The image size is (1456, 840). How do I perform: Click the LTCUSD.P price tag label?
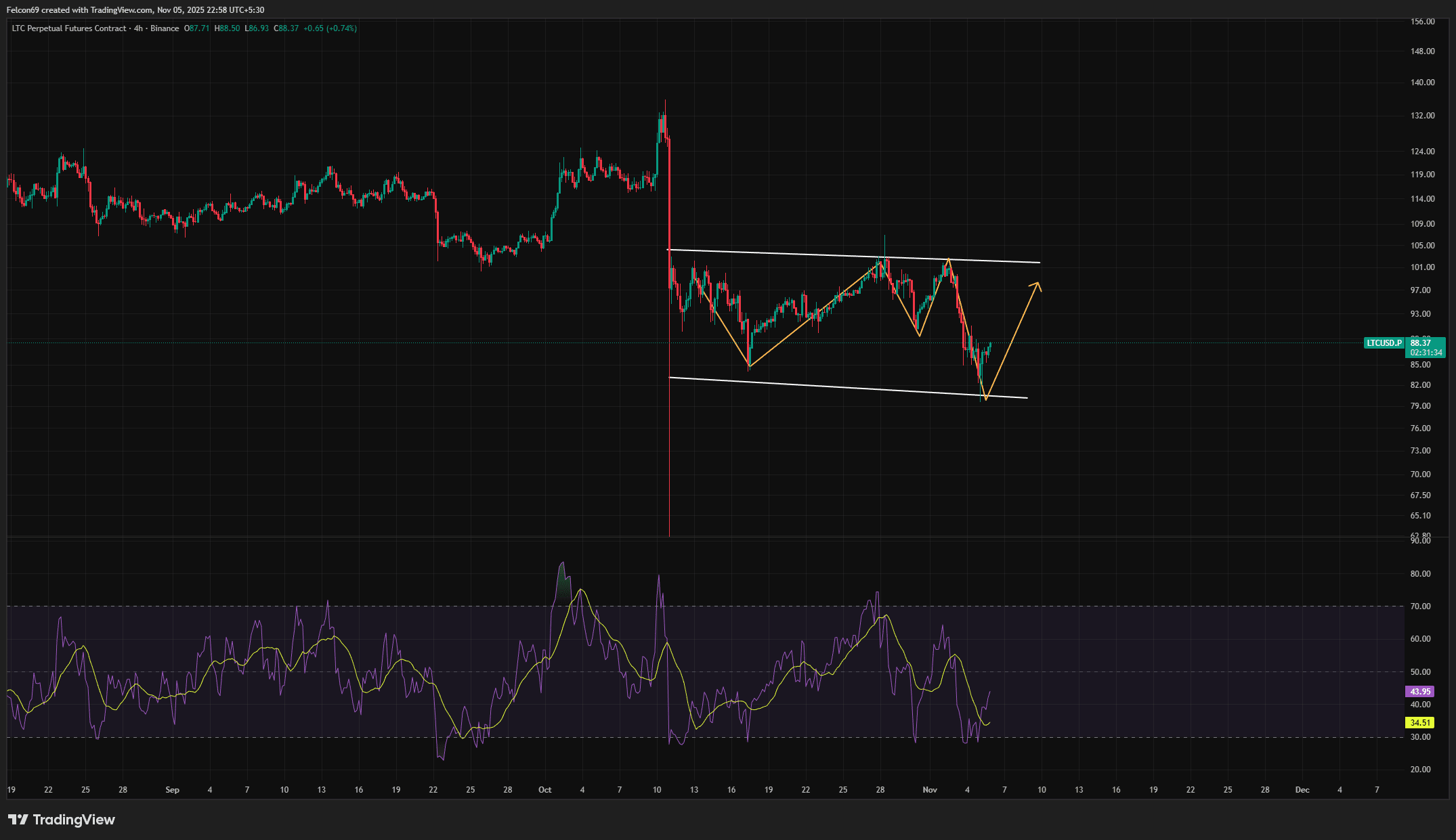click(1384, 343)
